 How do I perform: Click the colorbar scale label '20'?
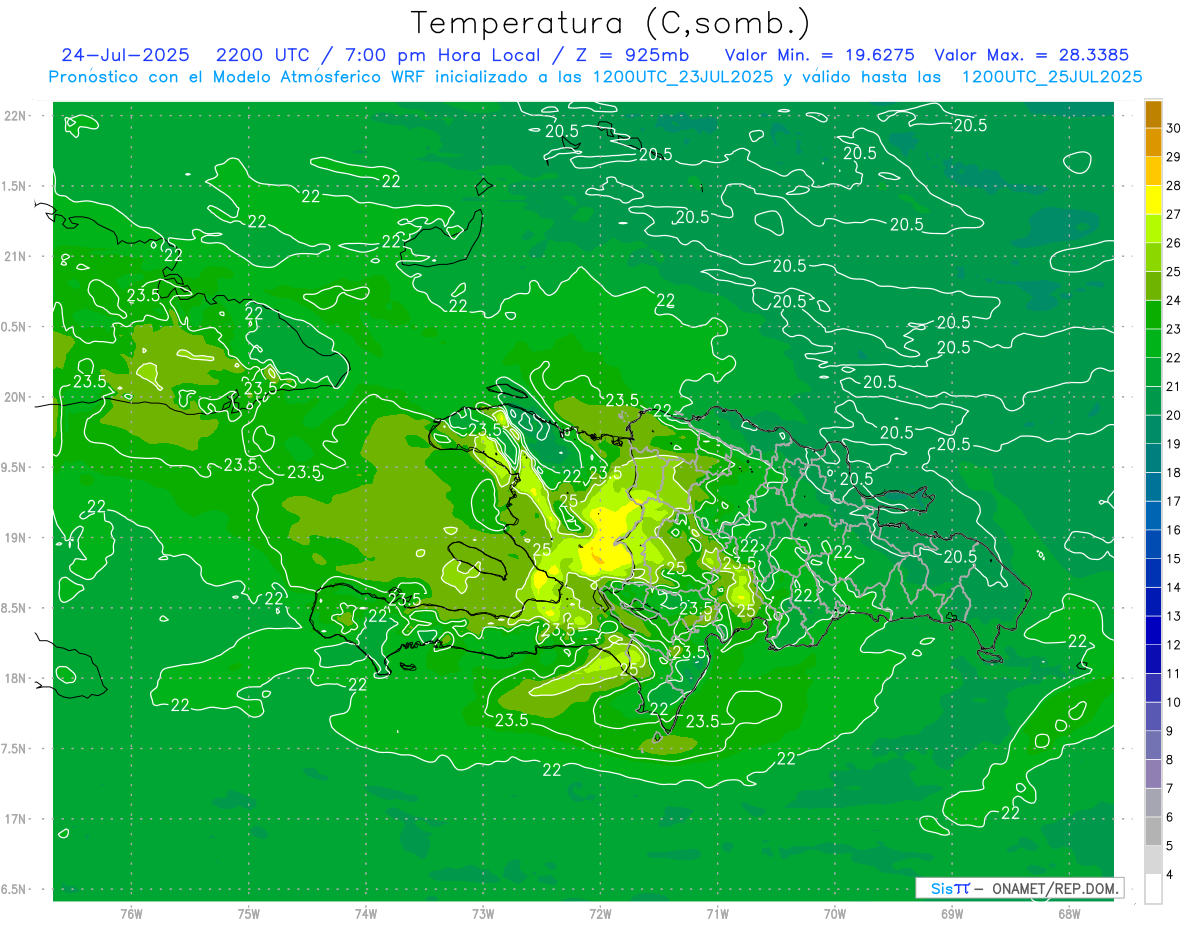coord(1174,415)
